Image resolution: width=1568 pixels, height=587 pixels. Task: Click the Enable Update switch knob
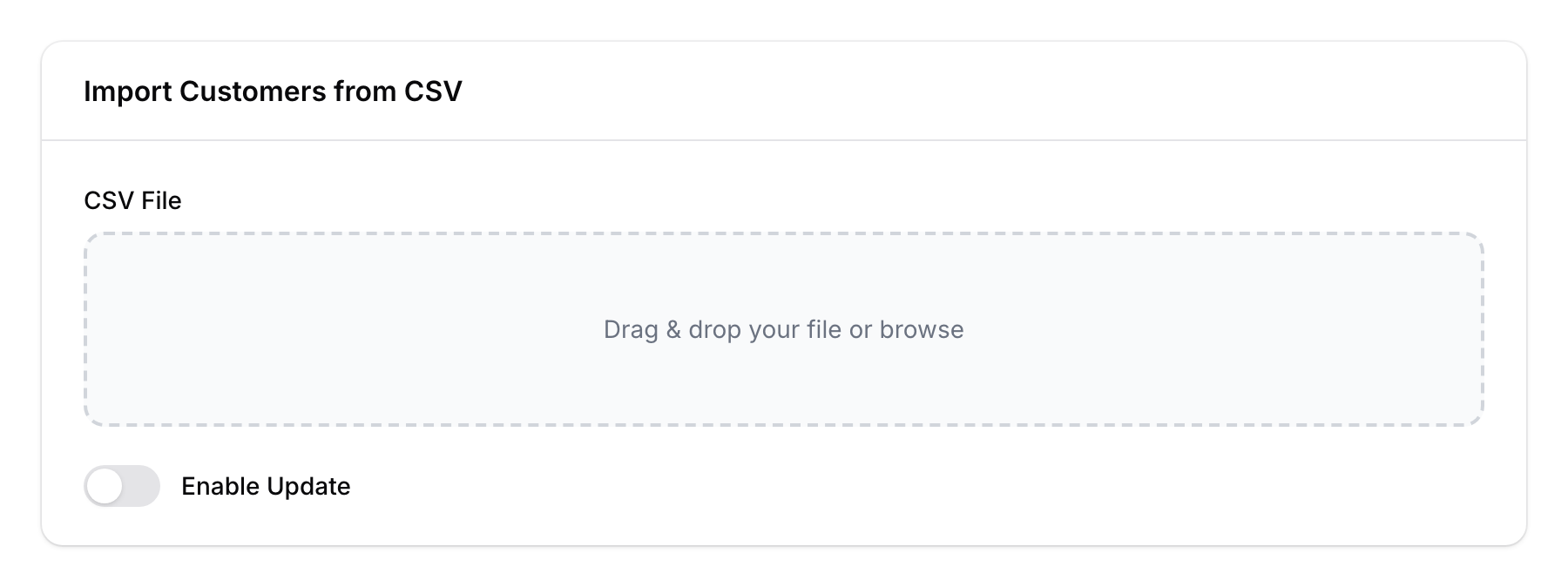(x=107, y=487)
